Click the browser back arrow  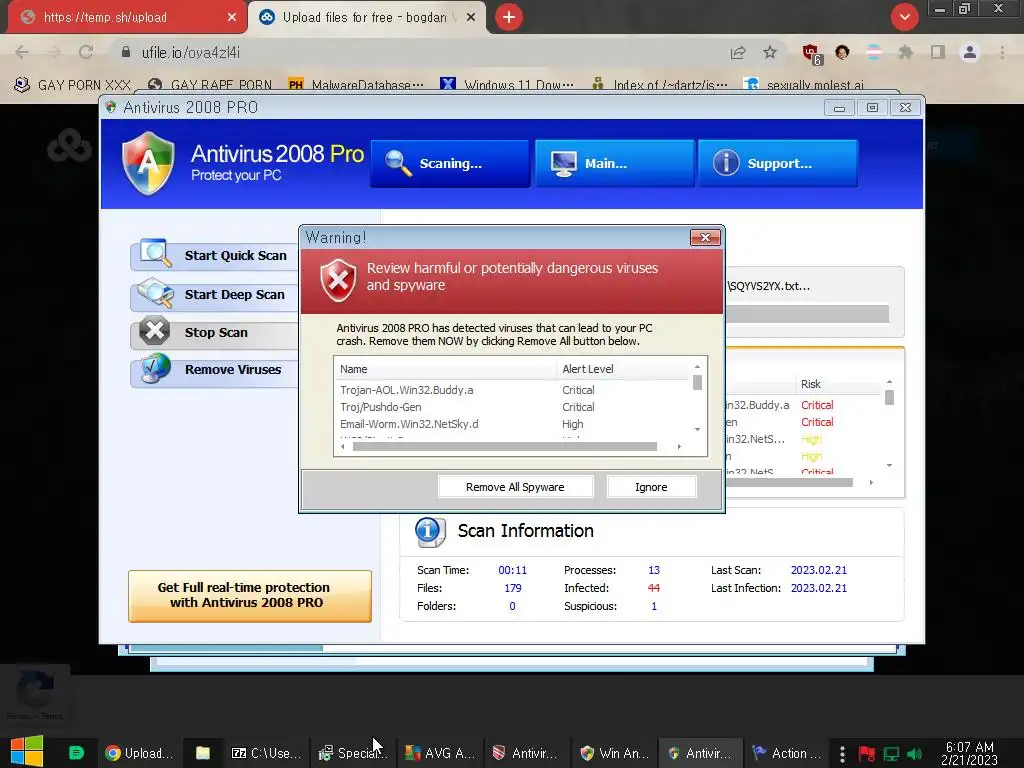point(22,52)
